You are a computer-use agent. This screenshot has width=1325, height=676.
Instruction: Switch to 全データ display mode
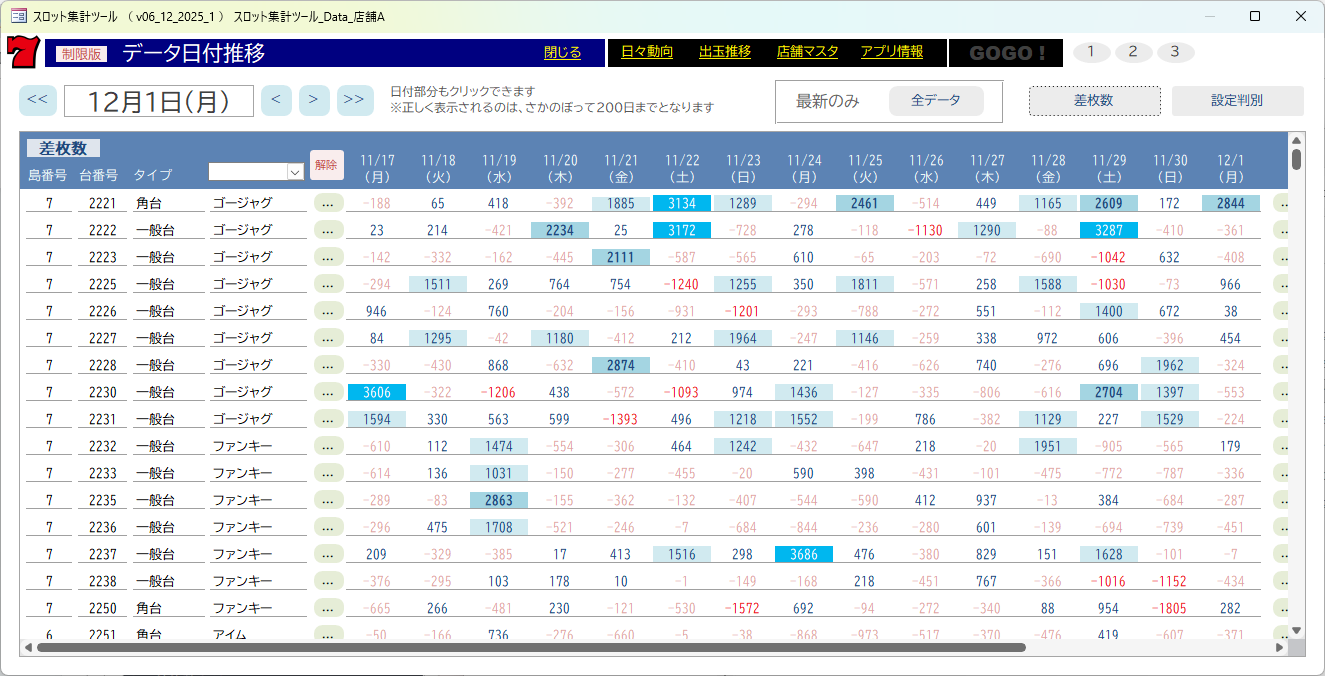[935, 101]
